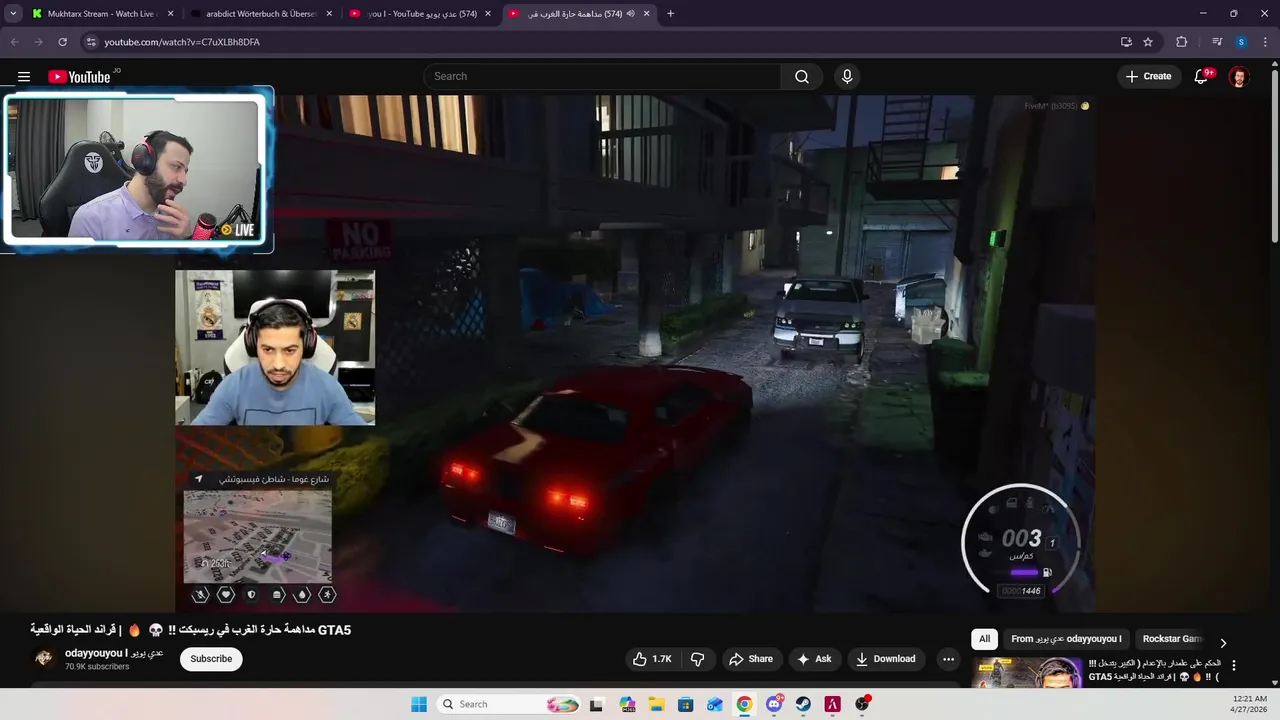
Task: Click the Share button
Action: click(x=751, y=659)
